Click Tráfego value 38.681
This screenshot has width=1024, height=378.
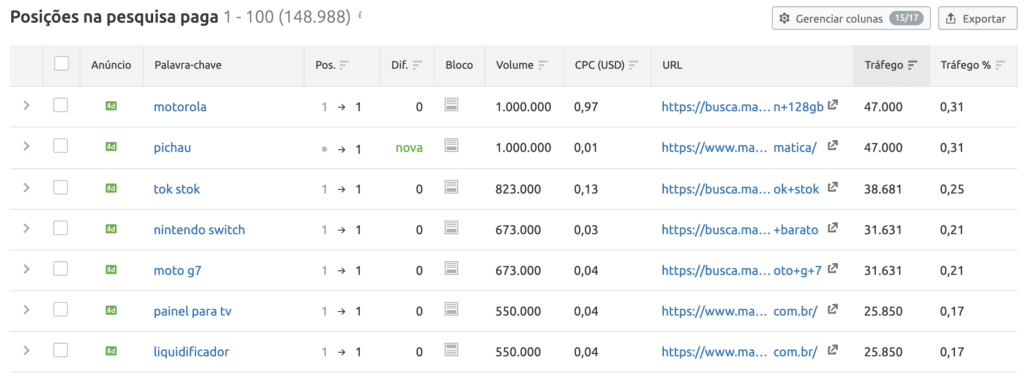(x=883, y=189)
